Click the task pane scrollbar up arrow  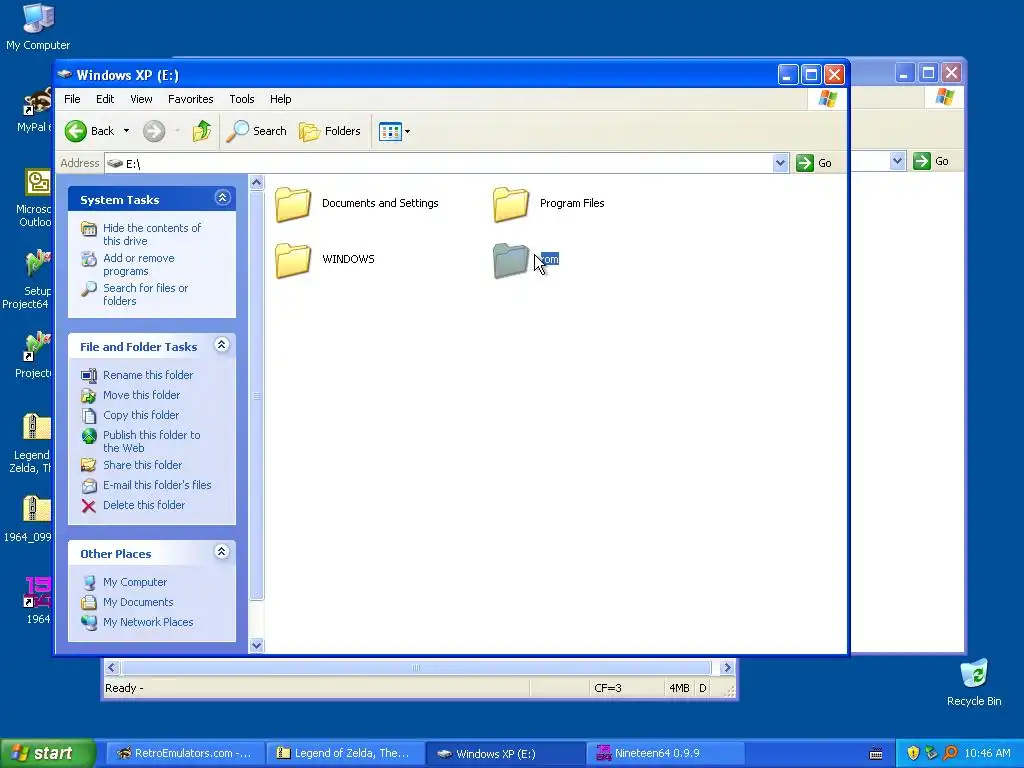pos(257,183)
